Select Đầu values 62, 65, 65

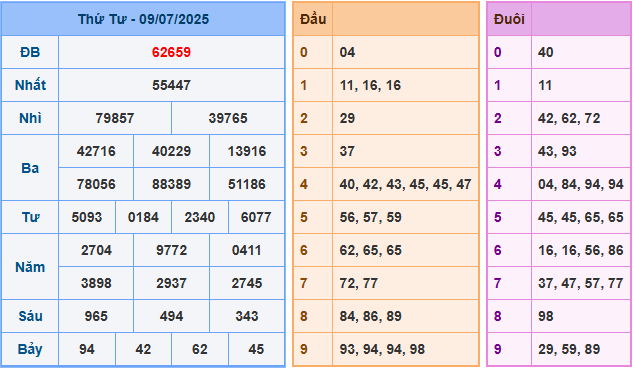[x=371, y=251]
